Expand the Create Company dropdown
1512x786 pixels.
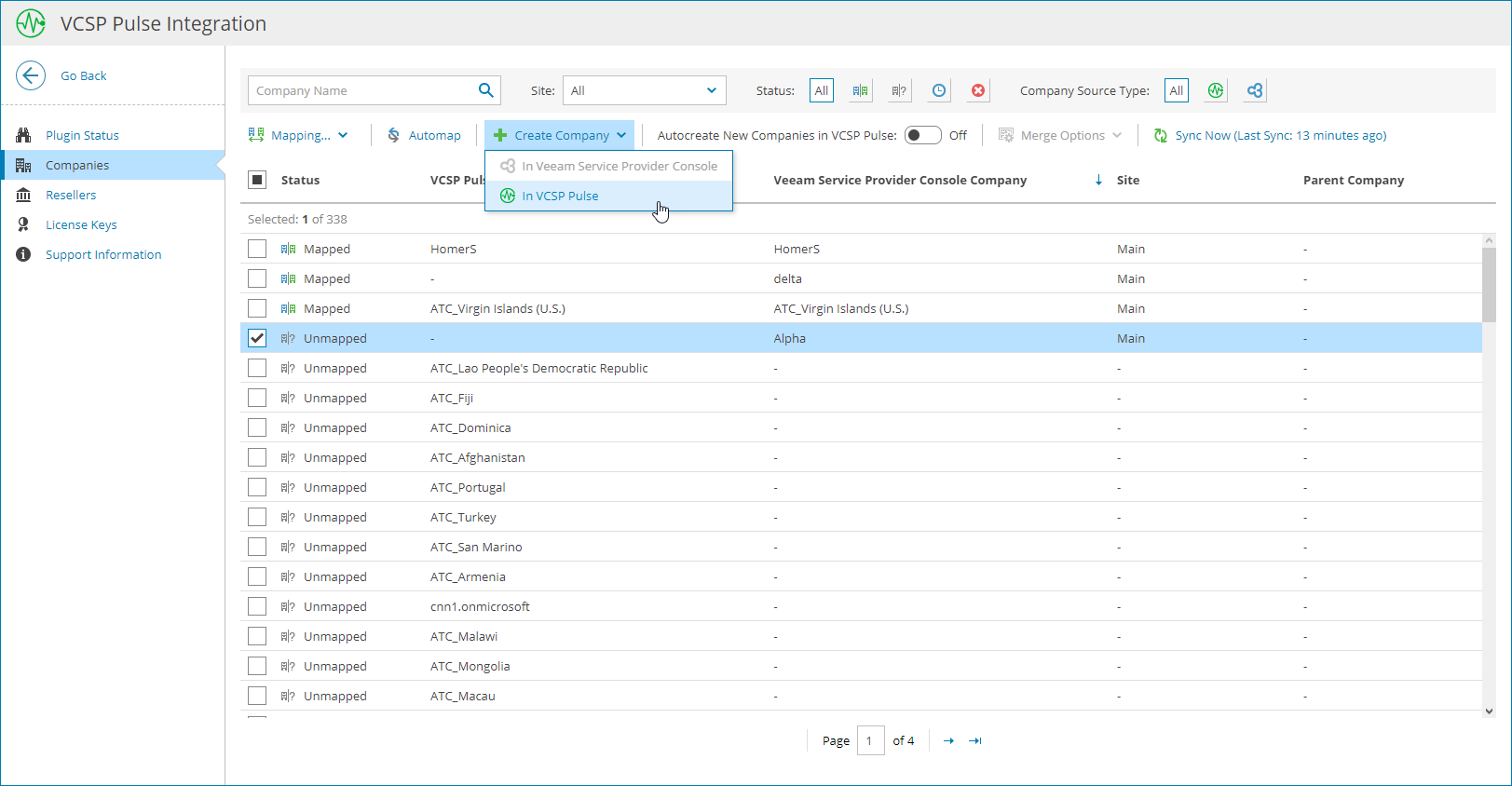[559, 135]
